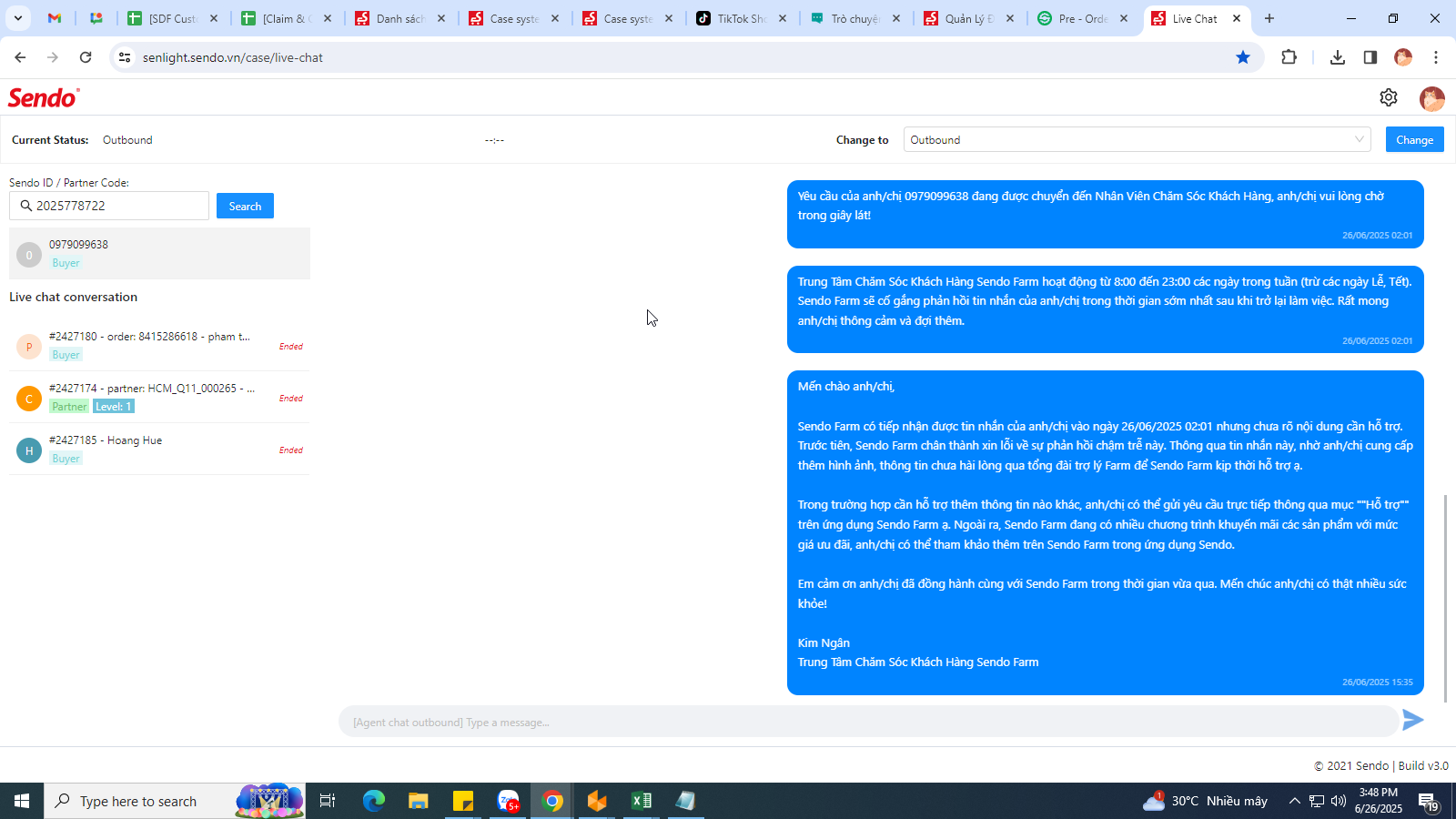Open conversation #2427174 partner HCM_Q11_000265
1456x819 pixels.
pos(159,398)
